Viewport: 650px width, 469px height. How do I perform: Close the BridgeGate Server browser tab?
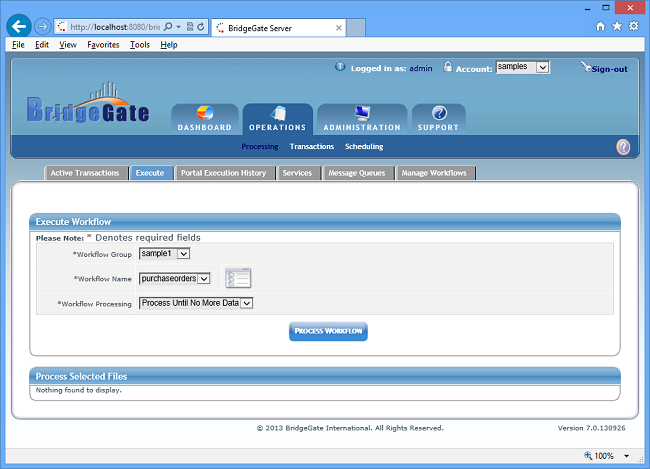tap(339, 28)
